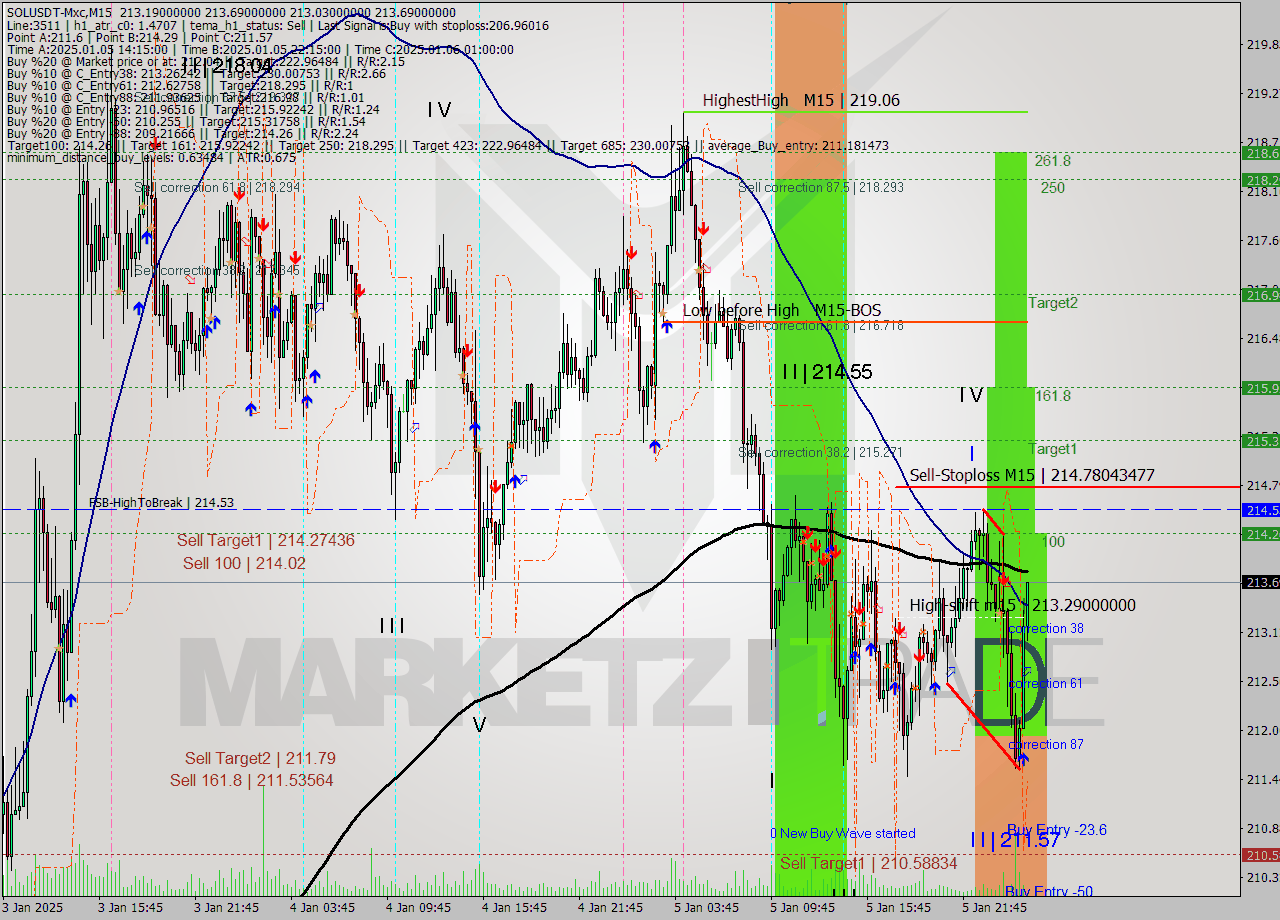The width and height of the screenshot is (1280, 920).
Task: Click the 'Buy Entry -50' label
Action: pos(1049,891)
